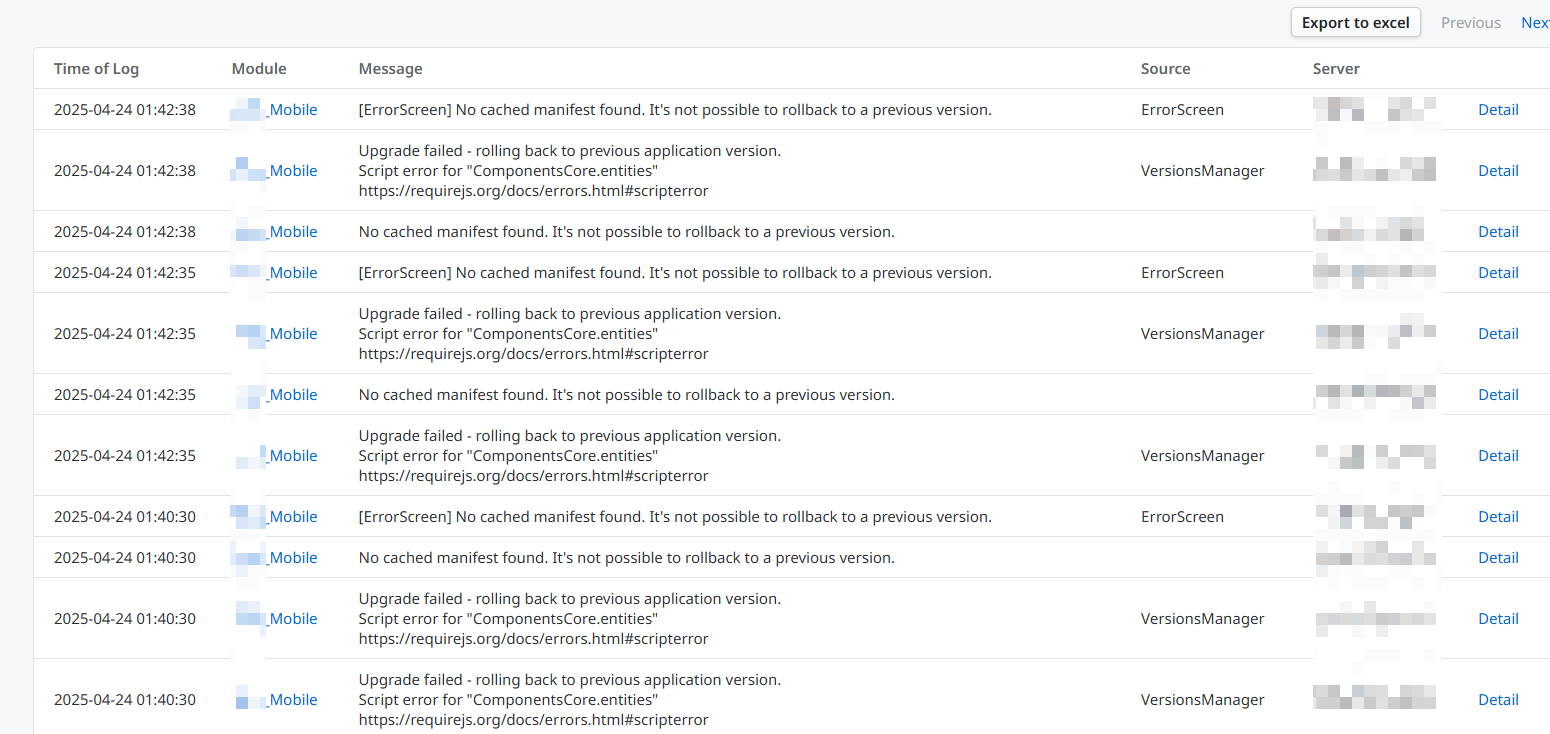This screenshot has width=1550, height=734.
Task: Open Detail for 01:40:30 log with empty source
Action: tap(1498, 558)
